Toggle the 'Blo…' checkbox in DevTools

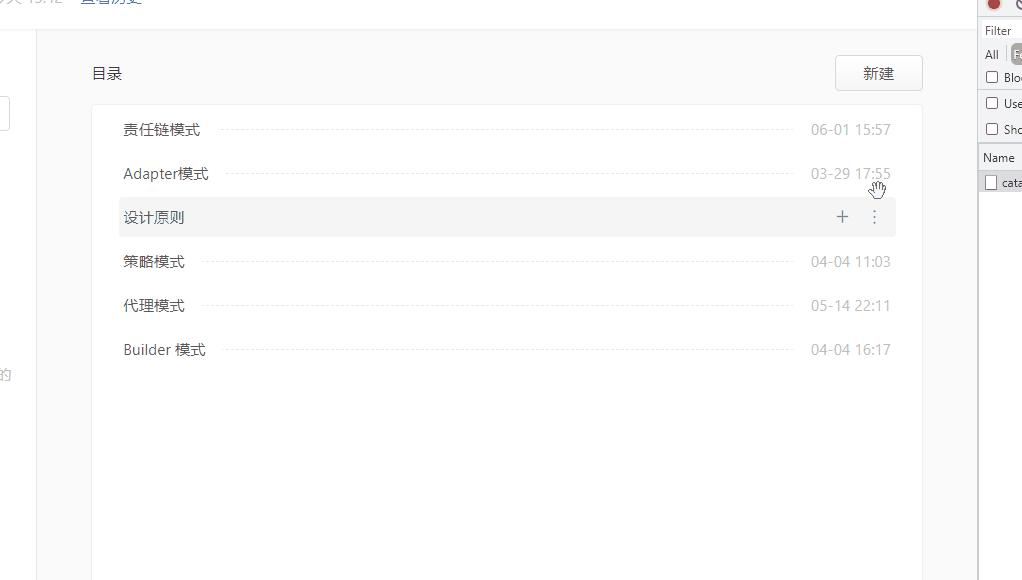992,77
